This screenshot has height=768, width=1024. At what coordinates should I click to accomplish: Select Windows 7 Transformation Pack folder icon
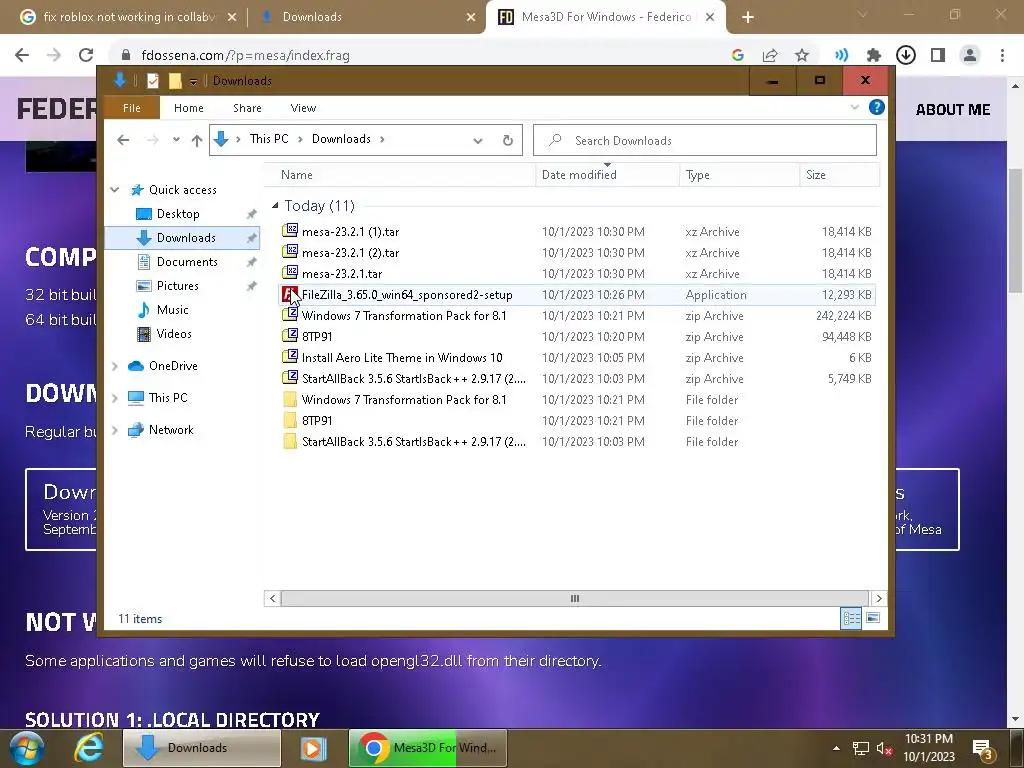[x=290, y=399]
